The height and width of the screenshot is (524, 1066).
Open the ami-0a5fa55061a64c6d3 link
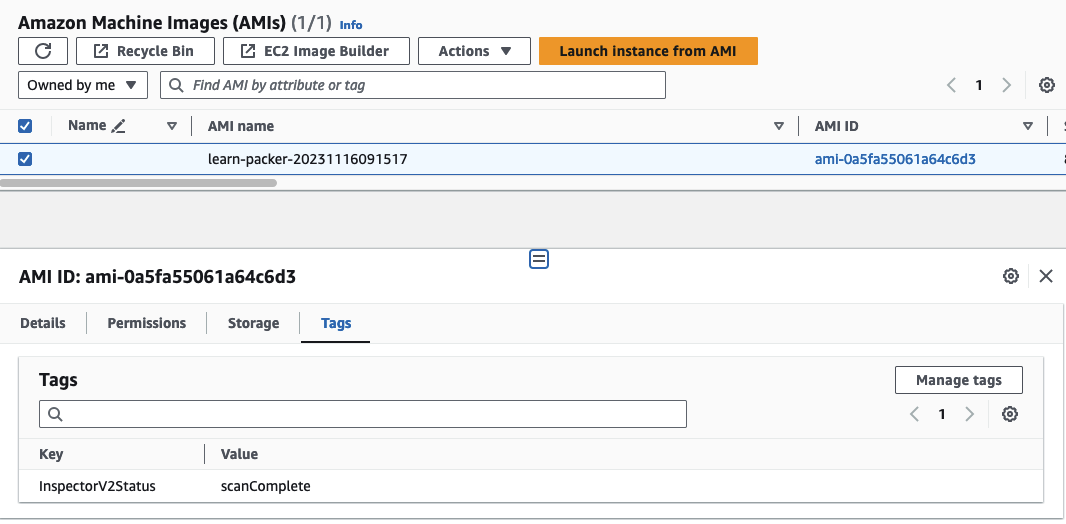click(x=895, y=159)
